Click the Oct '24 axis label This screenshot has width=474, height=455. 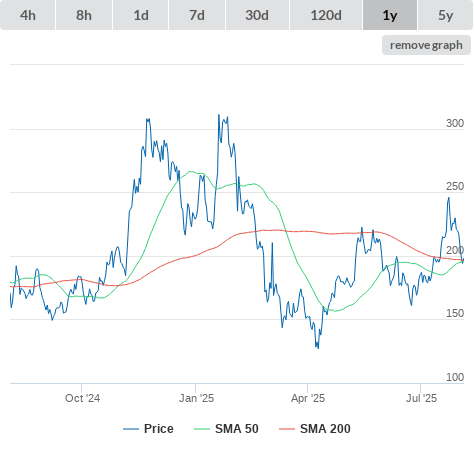point(82,398)
